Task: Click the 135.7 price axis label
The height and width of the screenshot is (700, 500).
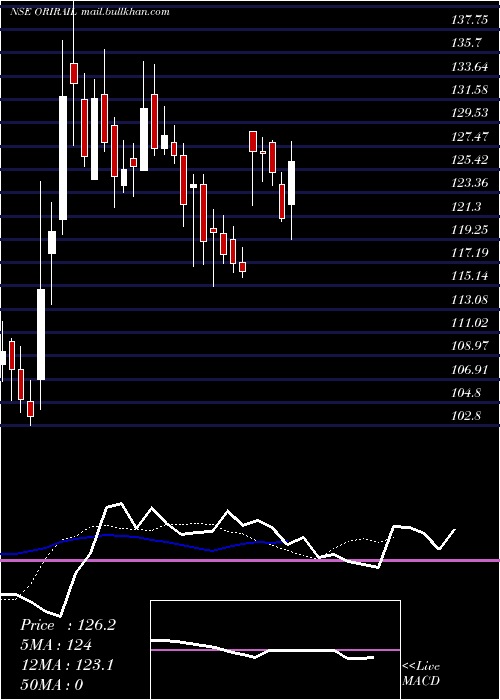Action: (466, 43)
